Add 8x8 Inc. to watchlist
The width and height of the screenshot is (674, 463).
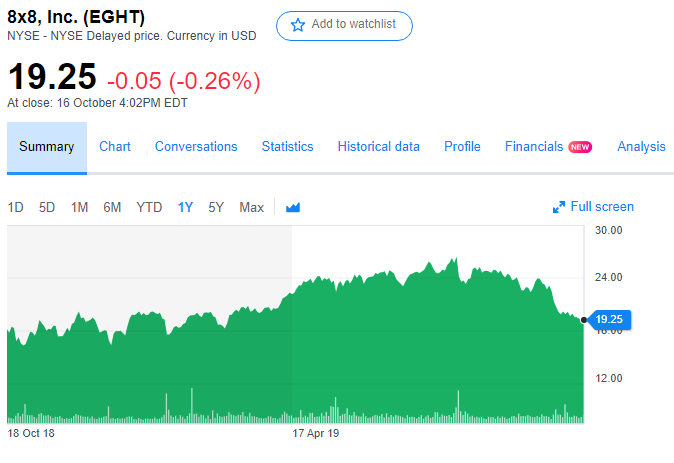(x=344, y=26)
